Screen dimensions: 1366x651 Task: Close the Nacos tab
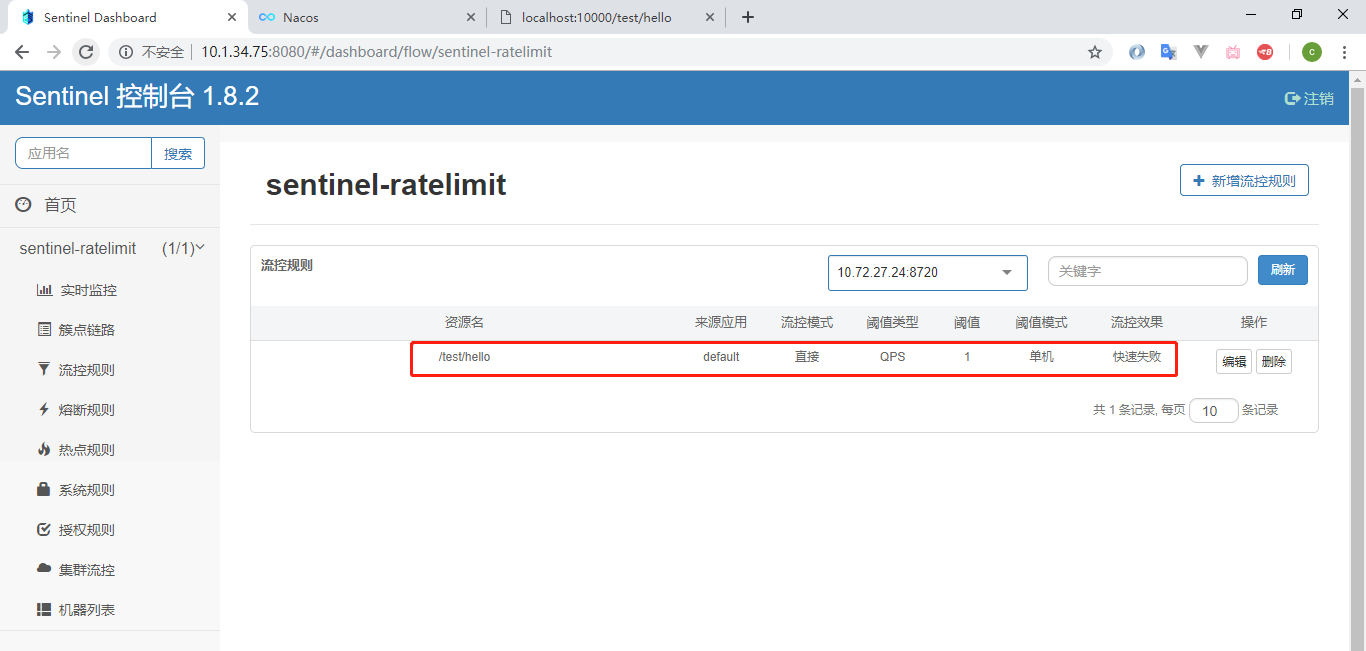472,17
